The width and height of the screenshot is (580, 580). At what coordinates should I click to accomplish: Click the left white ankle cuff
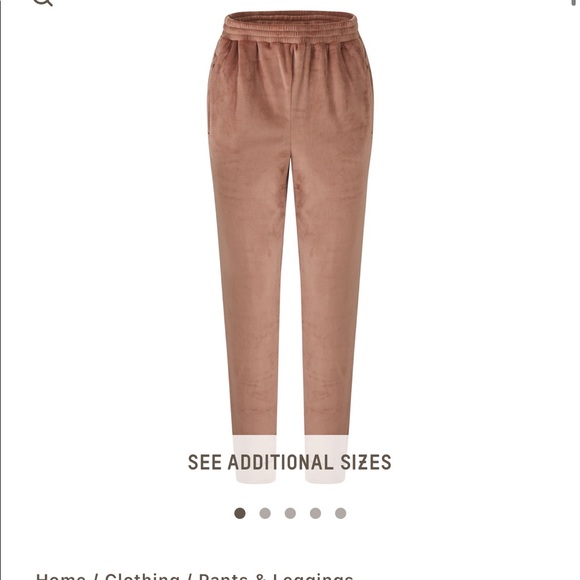[254, 459]
